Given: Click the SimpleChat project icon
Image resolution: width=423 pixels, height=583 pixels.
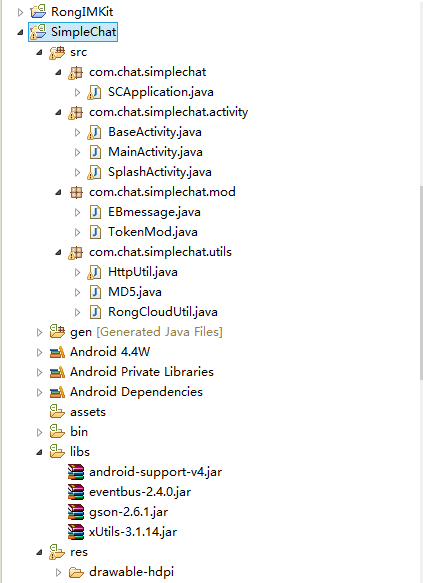Looking at the screenshot, I should tap(38, 32).
